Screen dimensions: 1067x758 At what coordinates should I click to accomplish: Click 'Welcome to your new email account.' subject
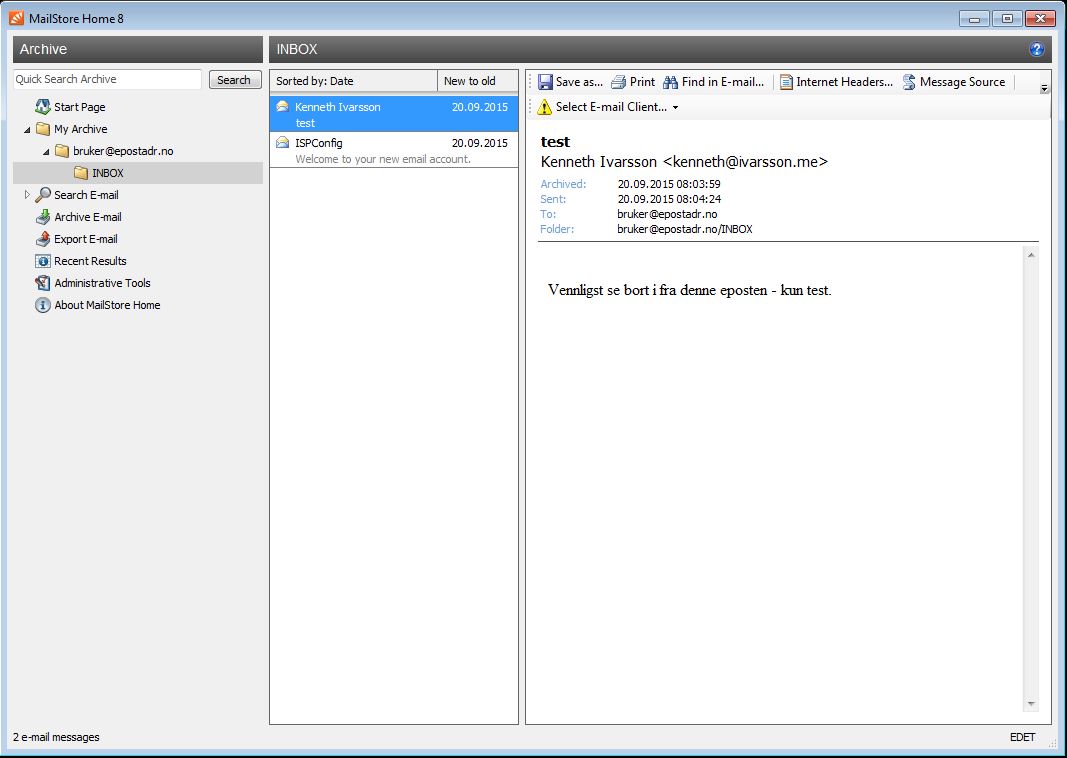click(x=383, y=159)
